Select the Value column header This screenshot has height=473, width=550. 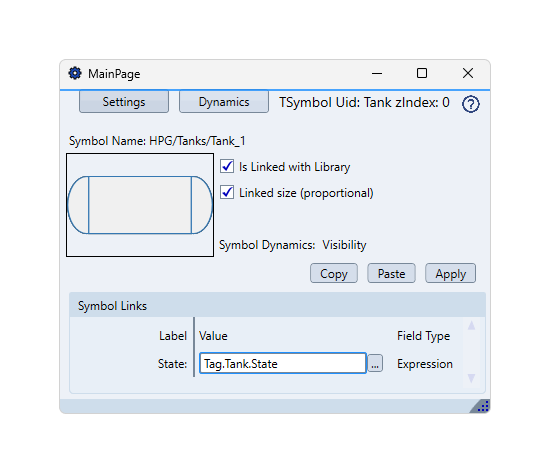213,336
